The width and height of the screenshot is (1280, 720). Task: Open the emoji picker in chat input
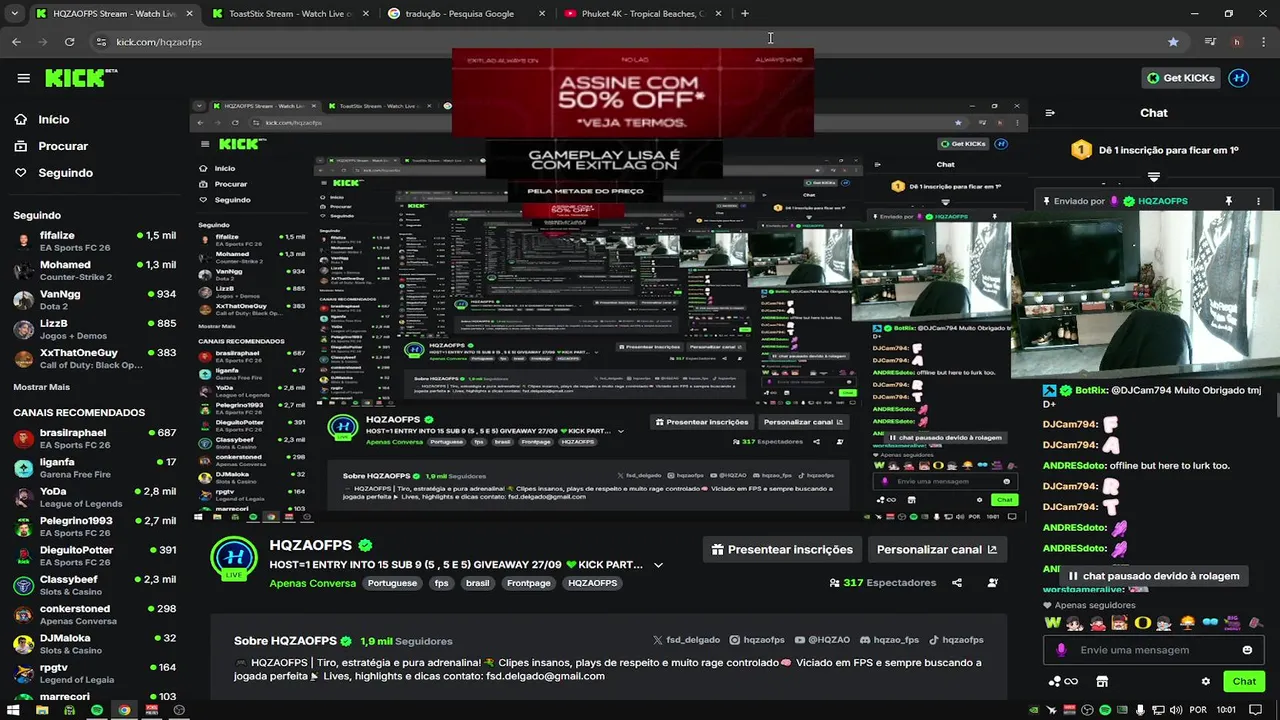pyautogui.click(x=1247, y=650)
